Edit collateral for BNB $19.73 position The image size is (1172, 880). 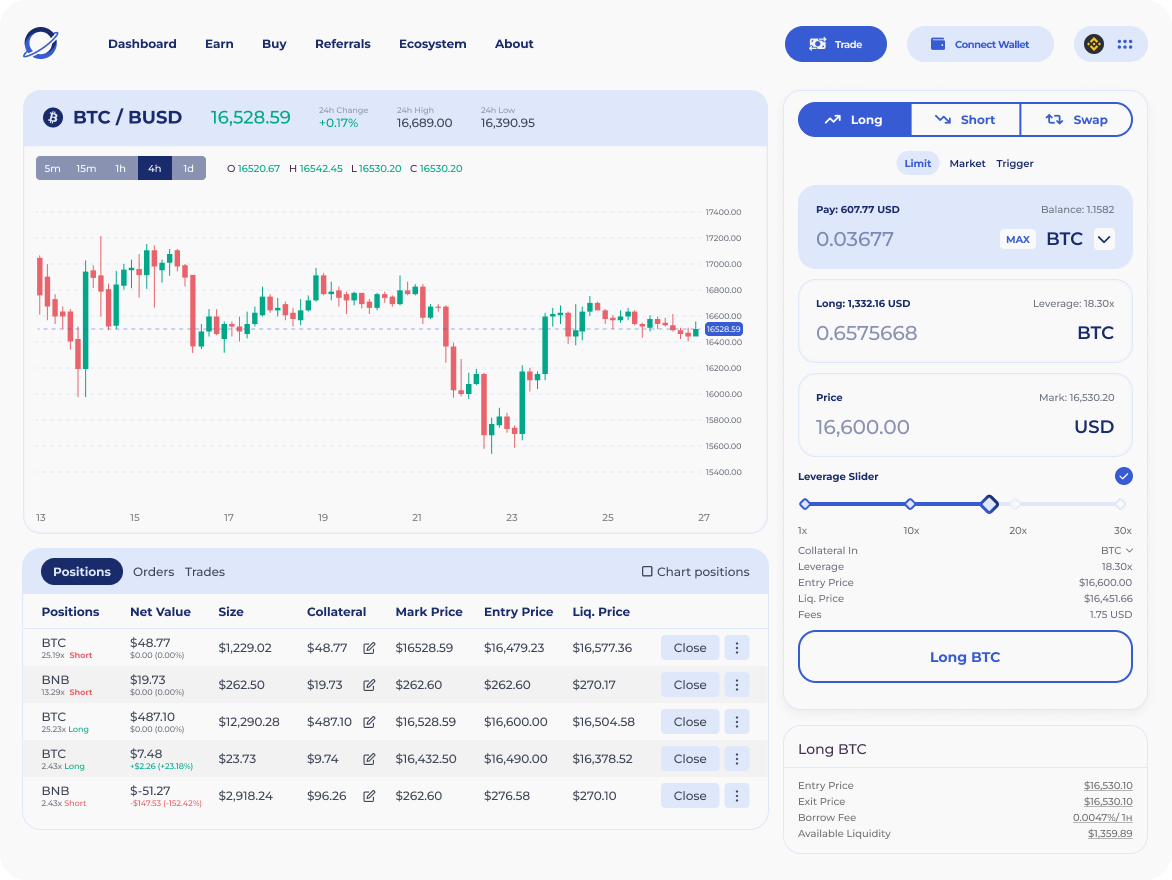tap(369, 685)
